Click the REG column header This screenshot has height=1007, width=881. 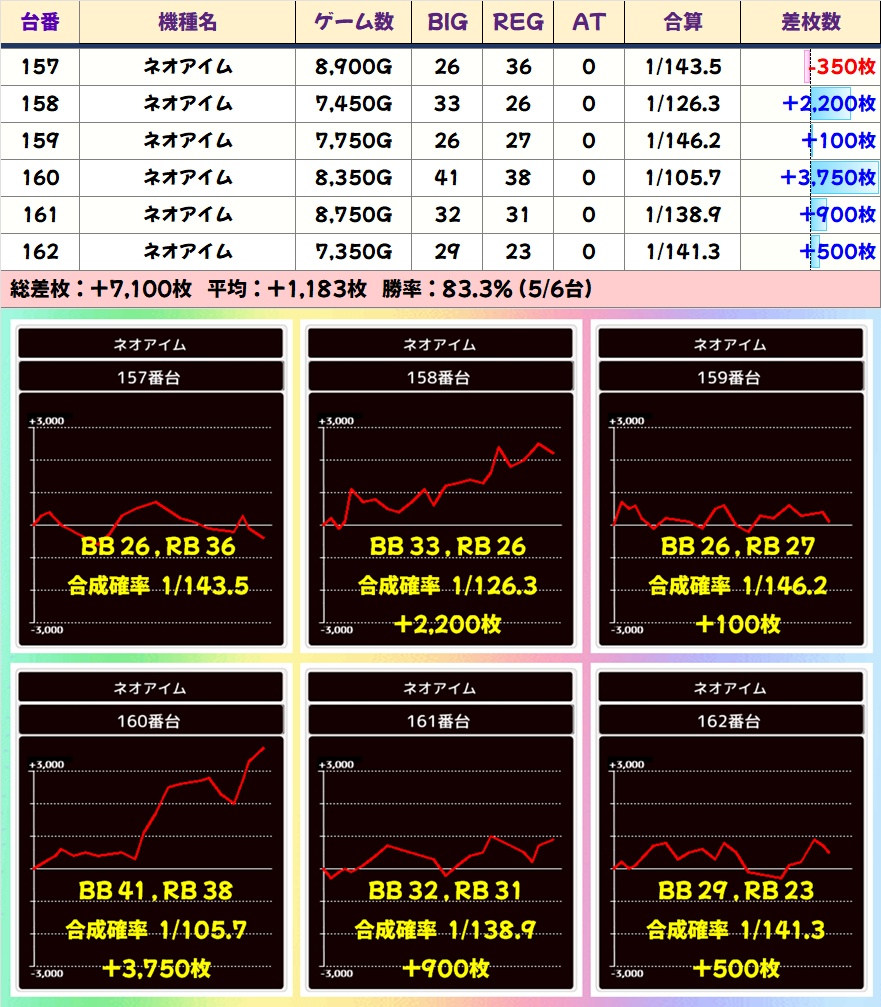click(x=518, y=22)
